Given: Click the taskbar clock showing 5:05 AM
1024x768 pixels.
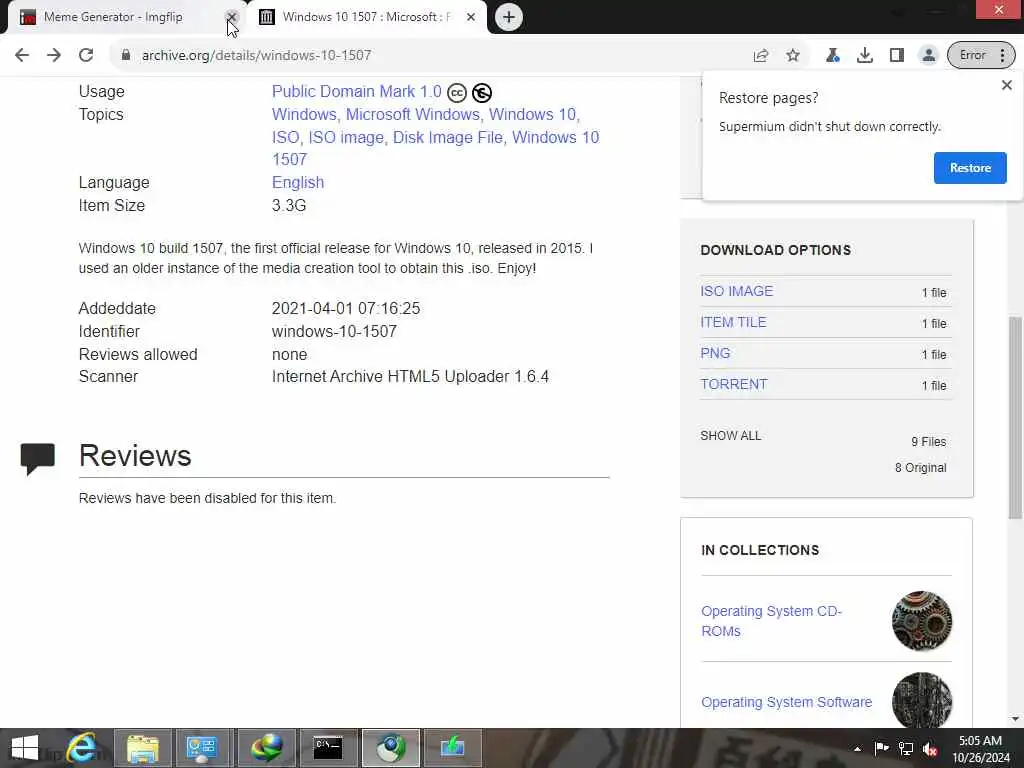Looking at the screenshot, I should [x=981, y=749].
